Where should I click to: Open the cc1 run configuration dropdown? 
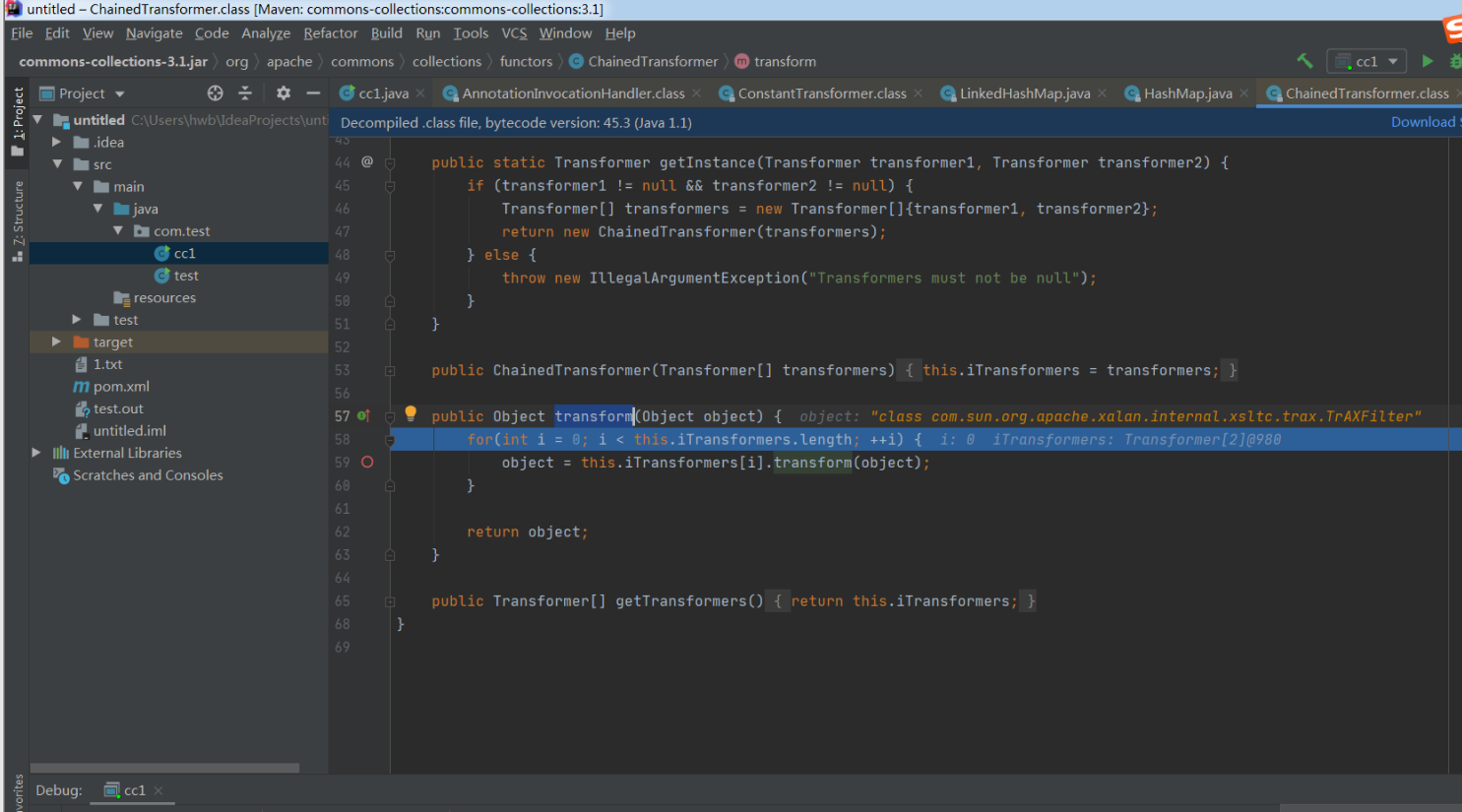[x=1367, y=61]
